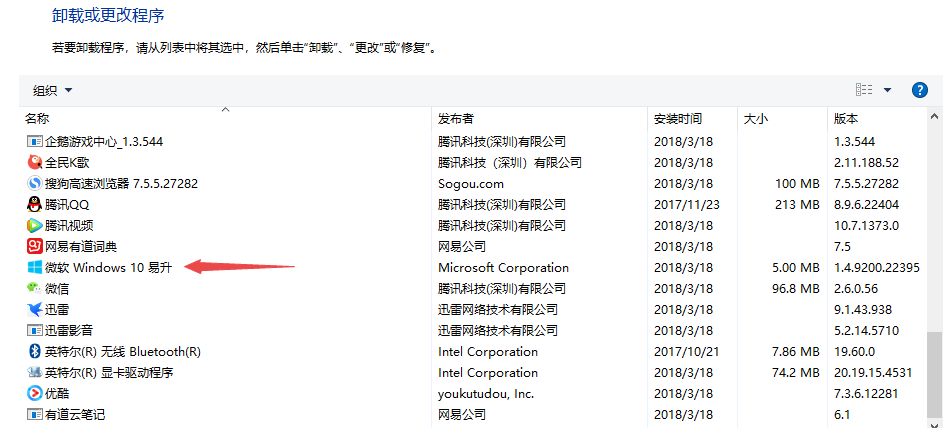Select the 腾讯视频 program name
The width and height of the screenshot is (943, 428).
point(69,225)
